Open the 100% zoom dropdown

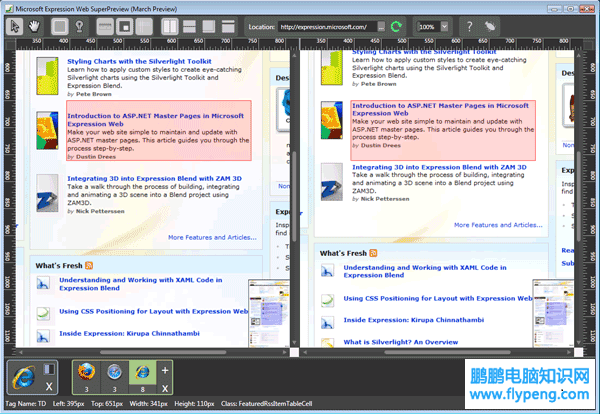click(444, 27)
